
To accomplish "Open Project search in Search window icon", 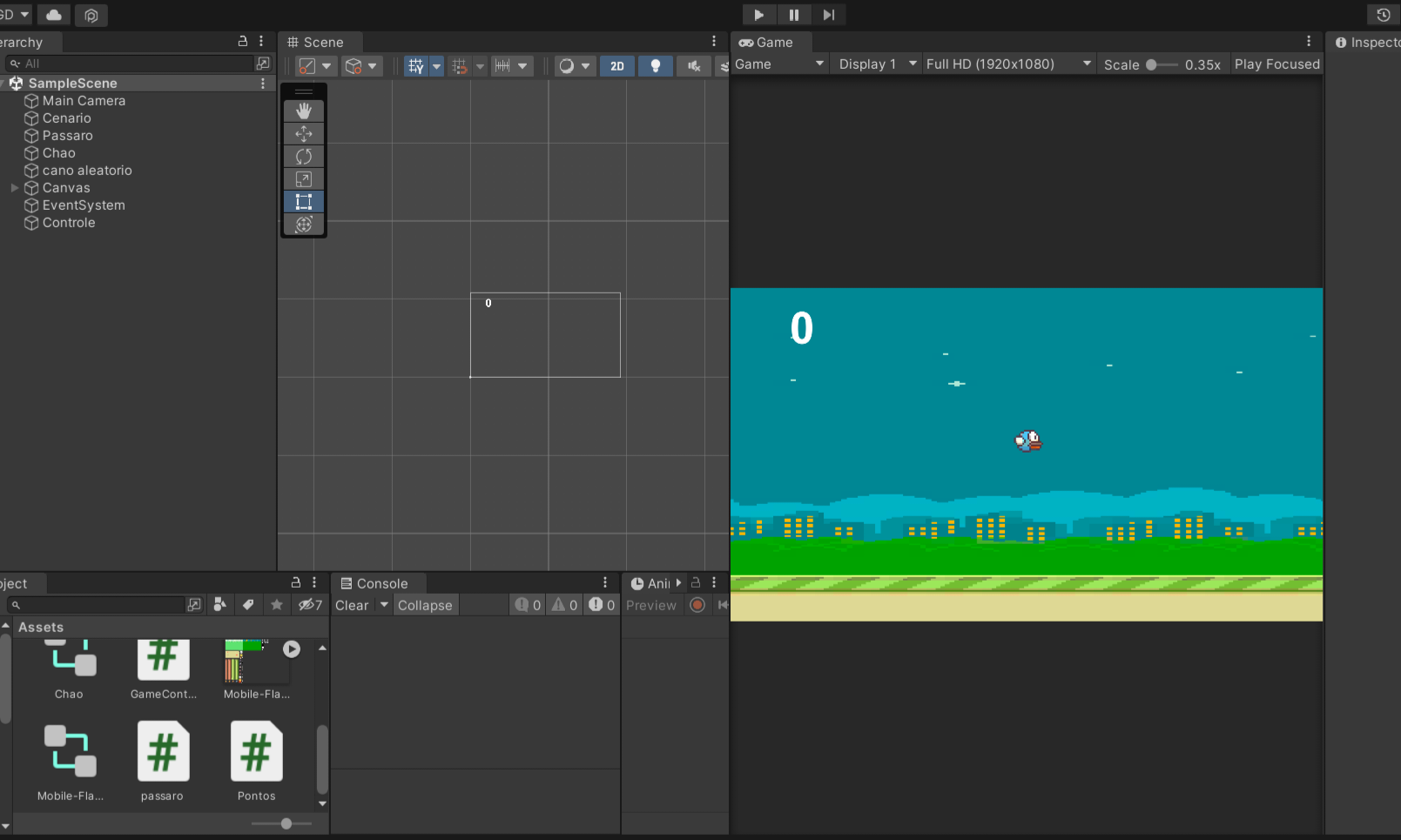I will click(194, 604).
